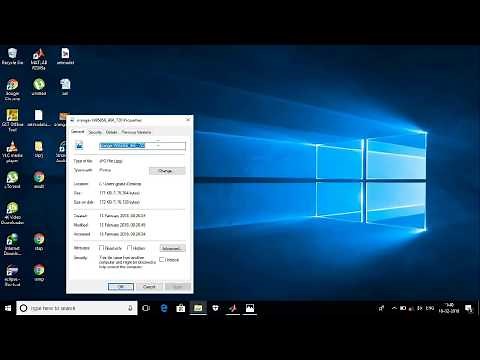Viewport: 480px width, 360px height.
Task: Click the Modified date value
Action: point(122,225)
